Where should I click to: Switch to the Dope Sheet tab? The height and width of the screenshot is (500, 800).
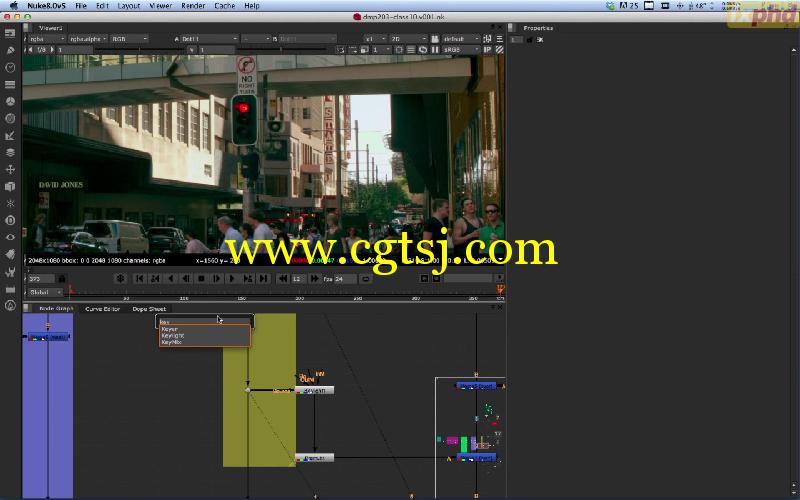[149, 309]
